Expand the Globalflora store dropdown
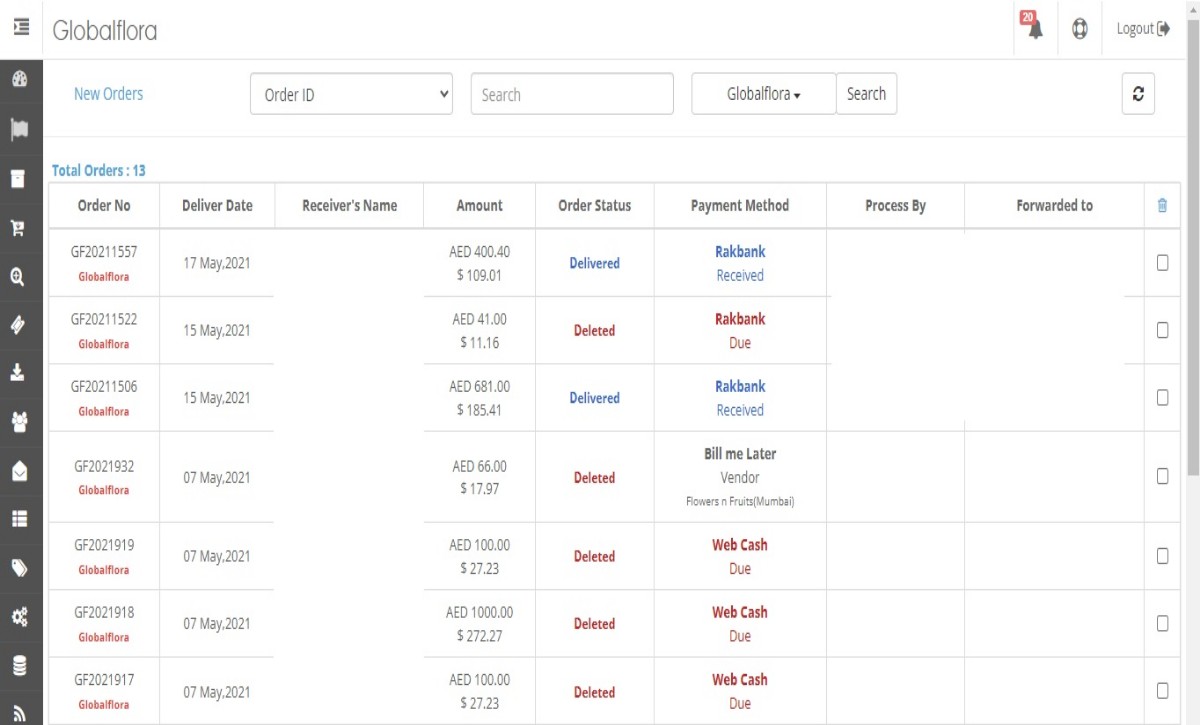This screenshot has width=1200, height=725. click(x=764, y=94)
